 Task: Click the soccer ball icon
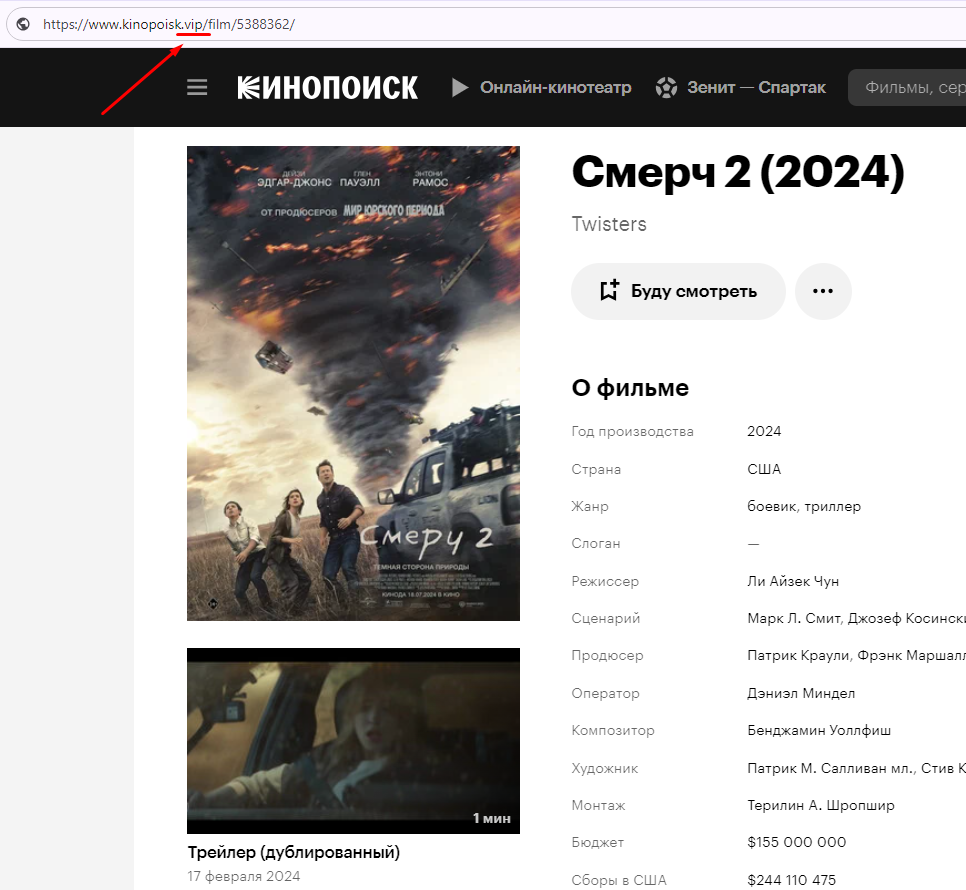666,87
